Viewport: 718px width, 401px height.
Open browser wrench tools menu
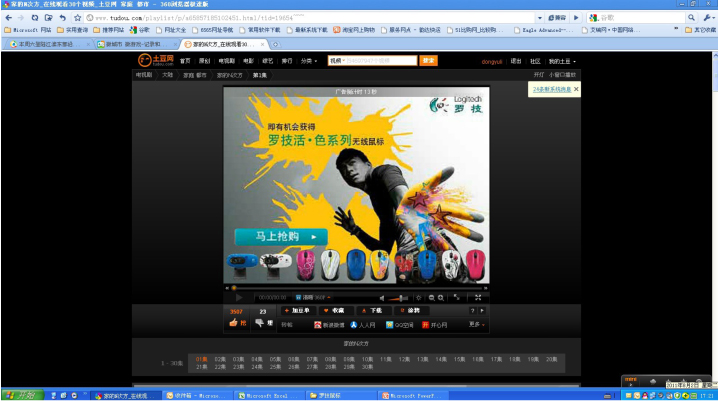coord(708,18)
